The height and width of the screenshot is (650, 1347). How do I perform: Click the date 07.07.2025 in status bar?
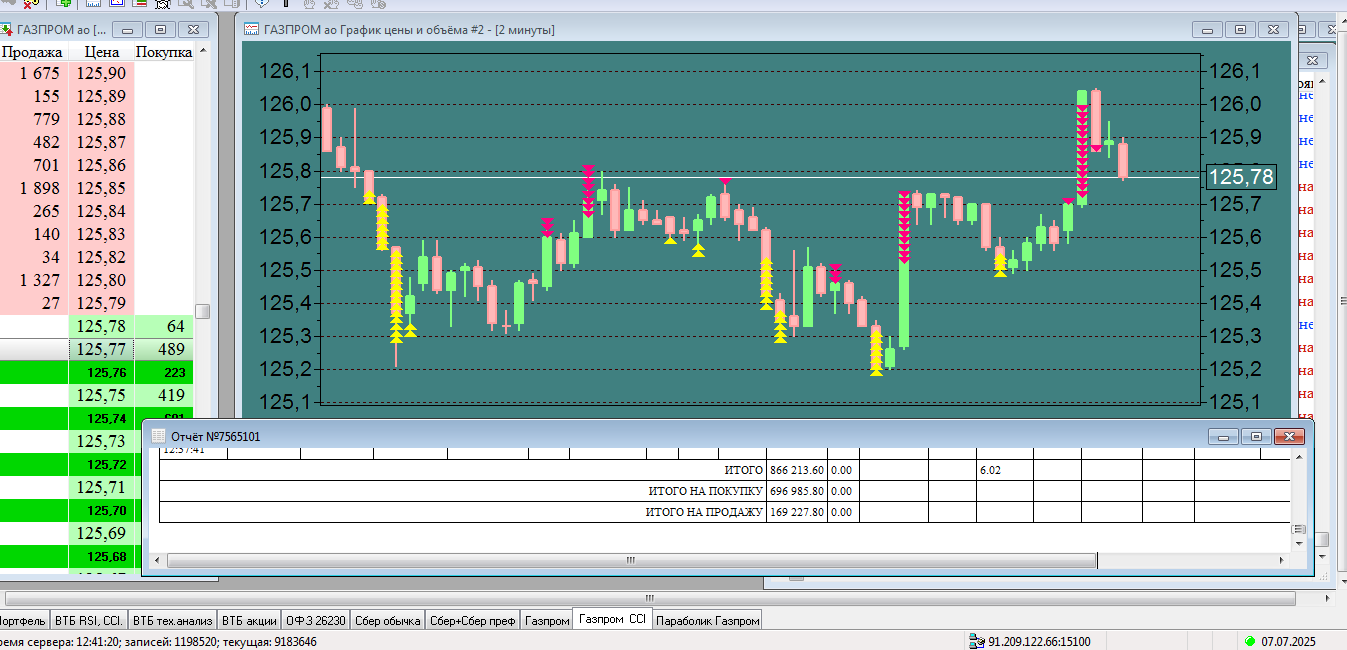1288,642
